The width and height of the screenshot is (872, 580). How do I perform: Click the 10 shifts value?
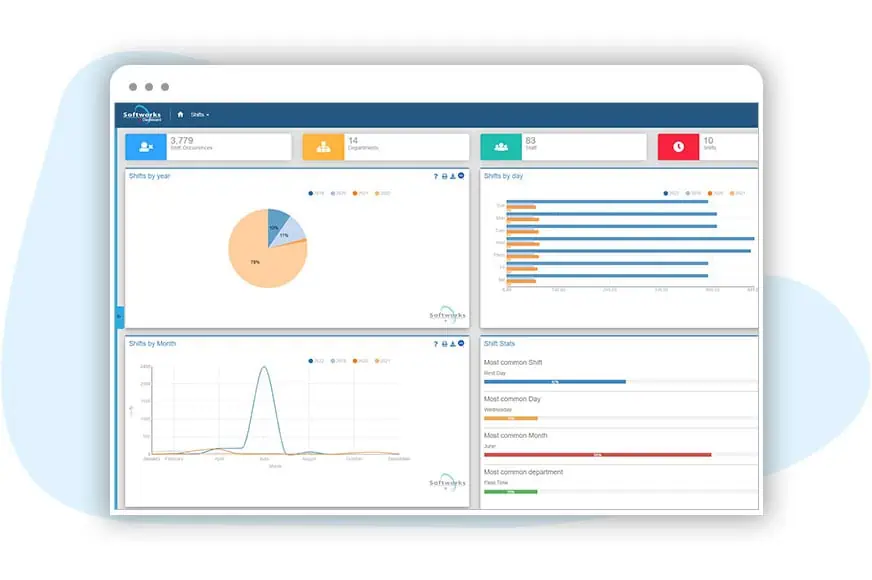[x=708, y=141]
